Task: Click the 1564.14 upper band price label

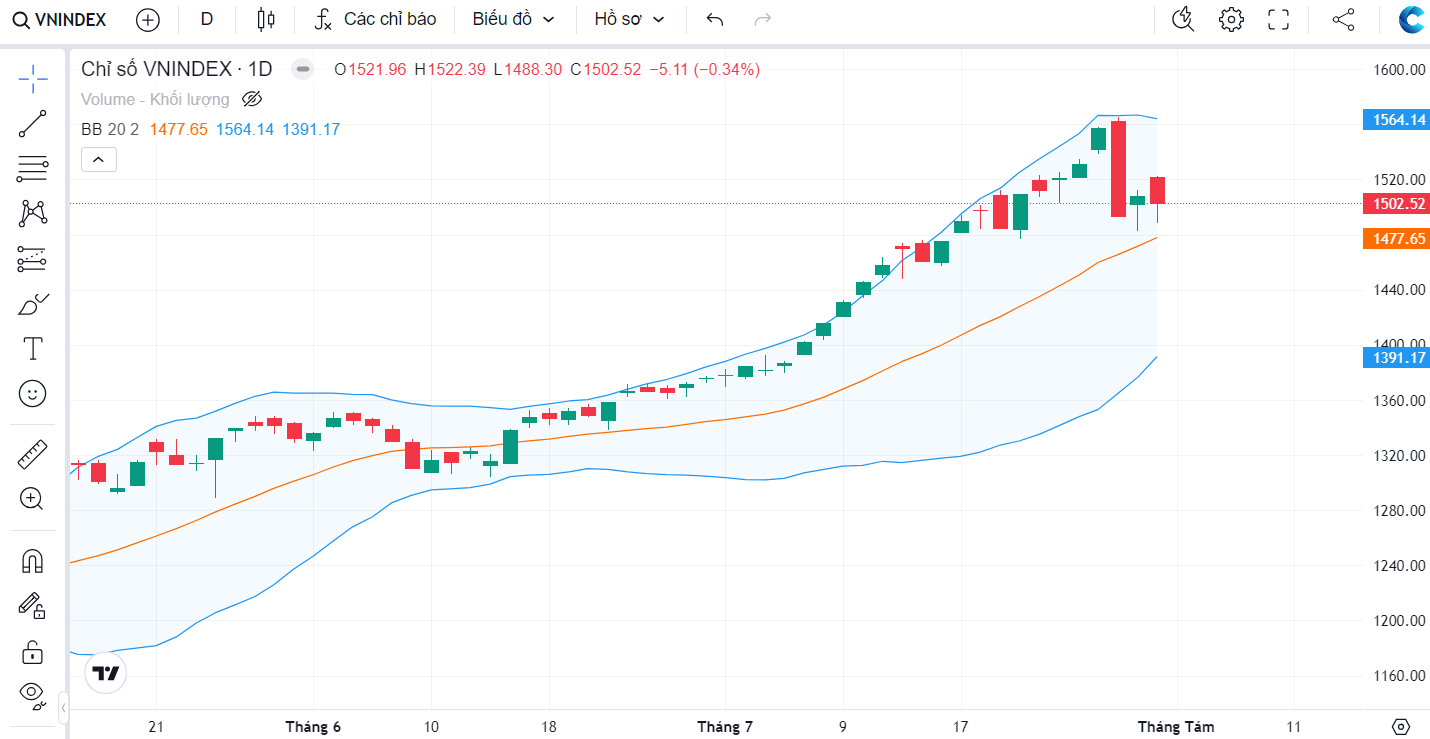Action: tap(1396, 119)
